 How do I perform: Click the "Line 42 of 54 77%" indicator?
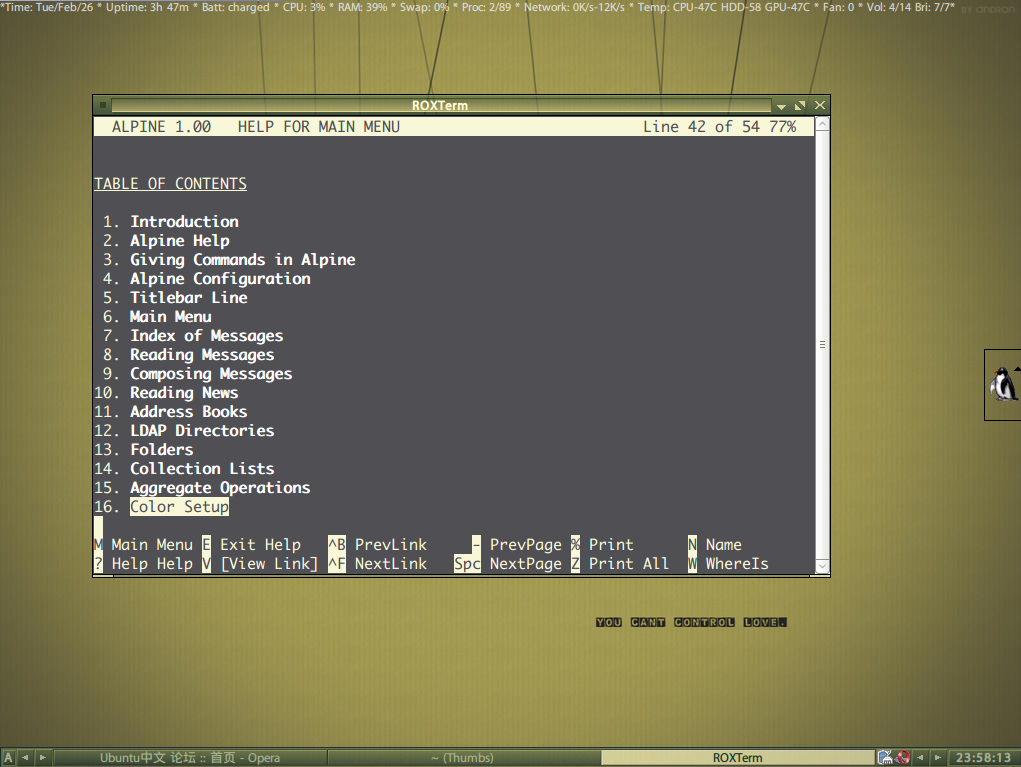[720, 126]
